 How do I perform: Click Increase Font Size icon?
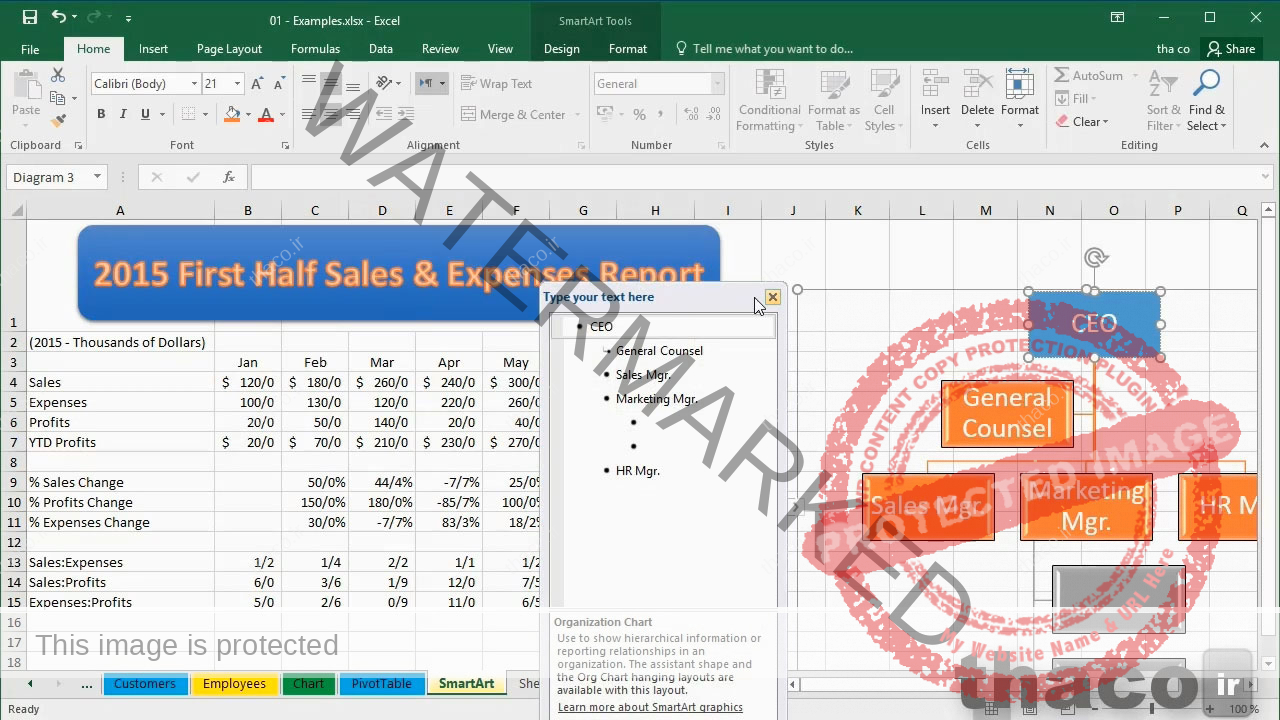pyautogui.click(x=258, y=84)
